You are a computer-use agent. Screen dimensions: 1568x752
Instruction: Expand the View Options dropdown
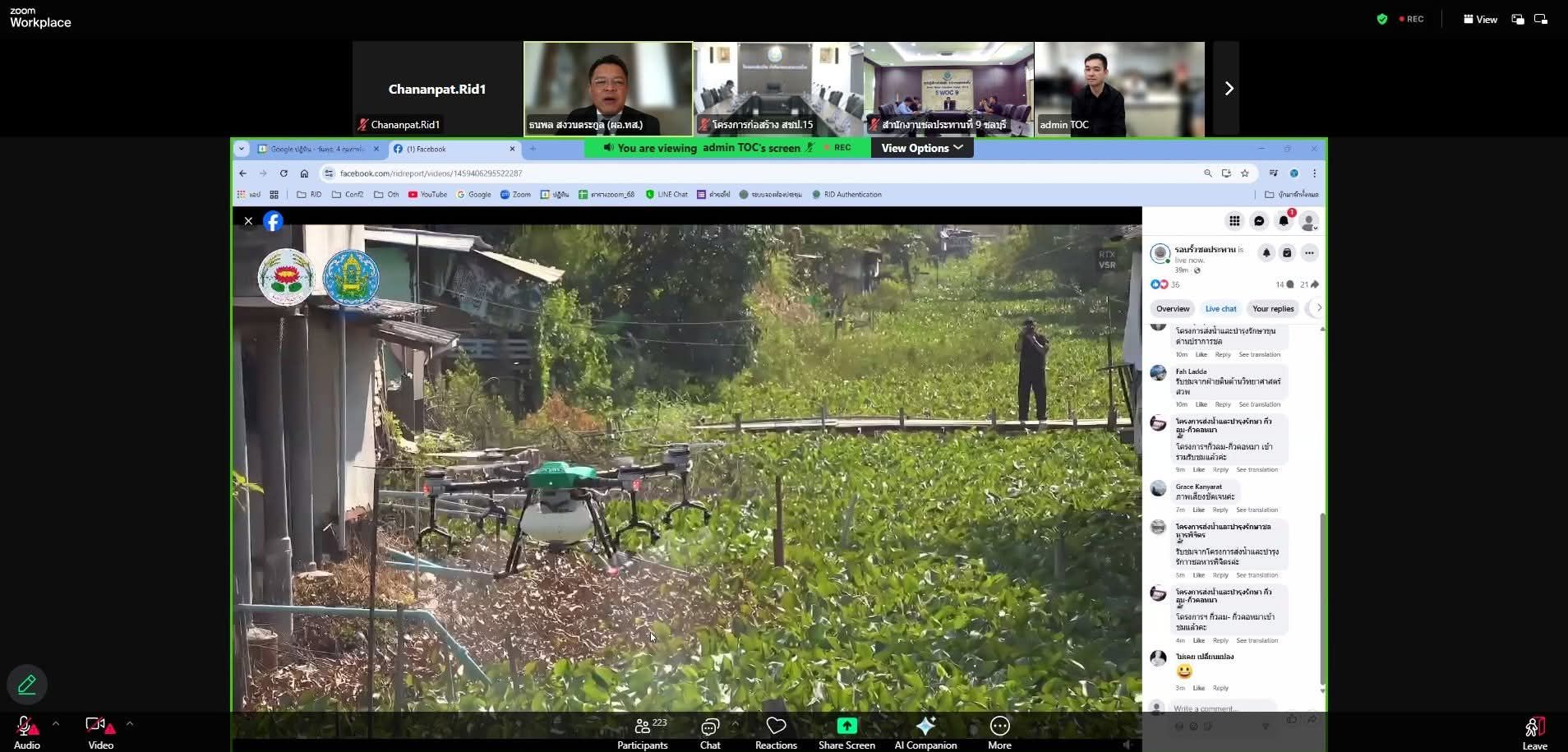921,148
